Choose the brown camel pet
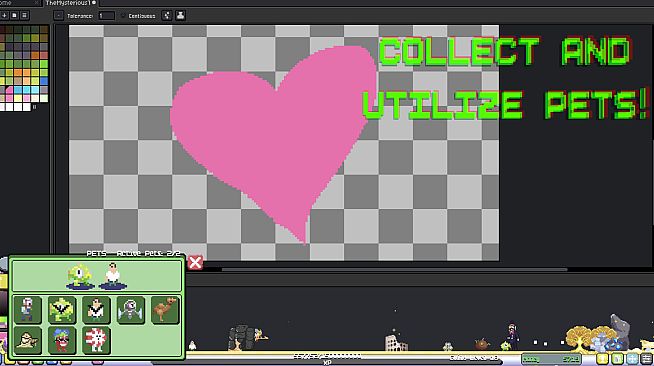The image size is (654, 366). tap(165, 310)
